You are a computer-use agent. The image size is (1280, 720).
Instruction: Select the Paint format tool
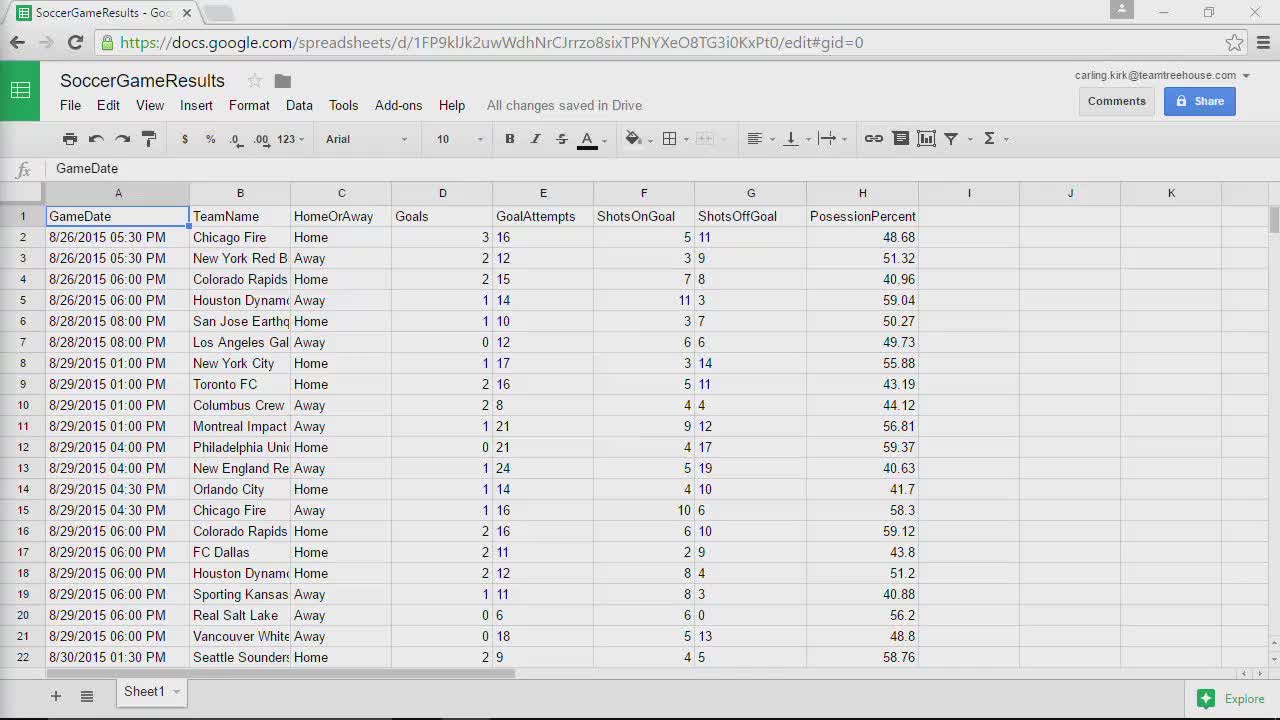coord(147,139)
